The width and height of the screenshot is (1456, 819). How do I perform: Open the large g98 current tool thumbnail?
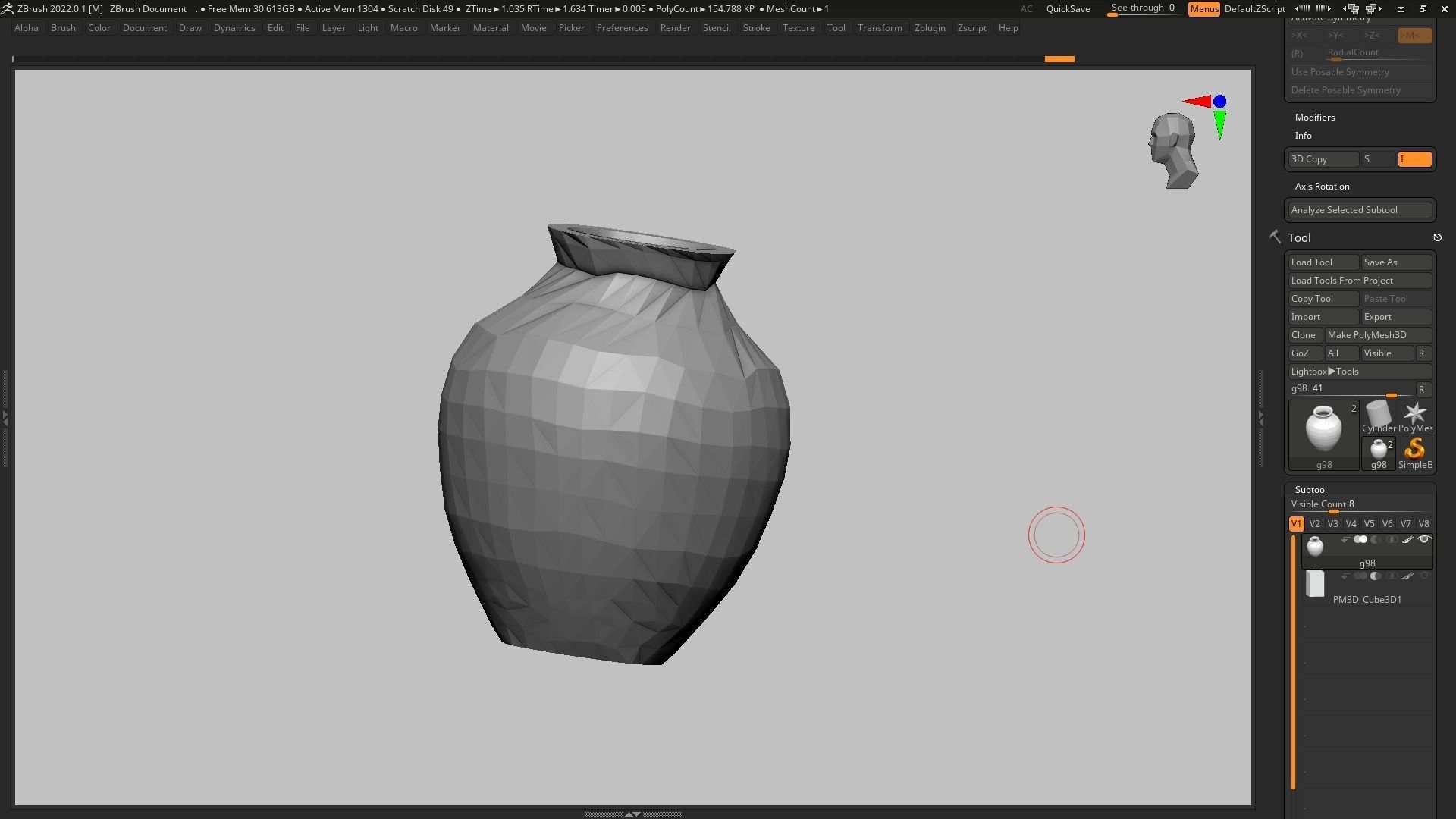click(1323, 435)
